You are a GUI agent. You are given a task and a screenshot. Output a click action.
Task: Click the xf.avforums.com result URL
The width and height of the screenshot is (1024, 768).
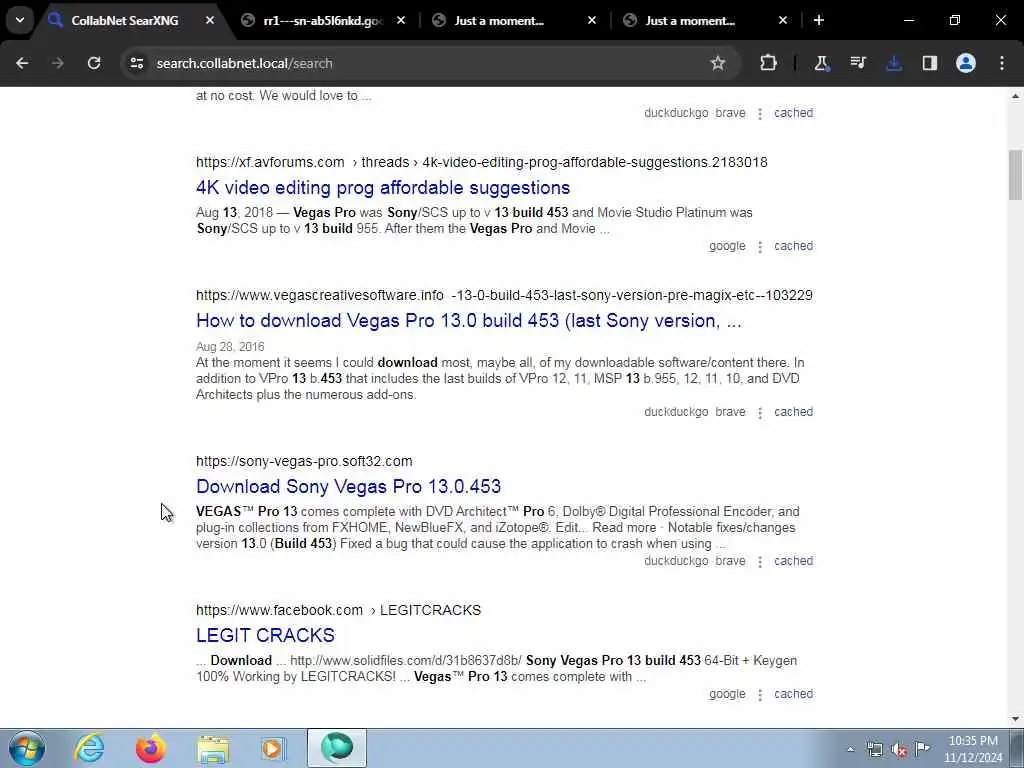(481, 162)
